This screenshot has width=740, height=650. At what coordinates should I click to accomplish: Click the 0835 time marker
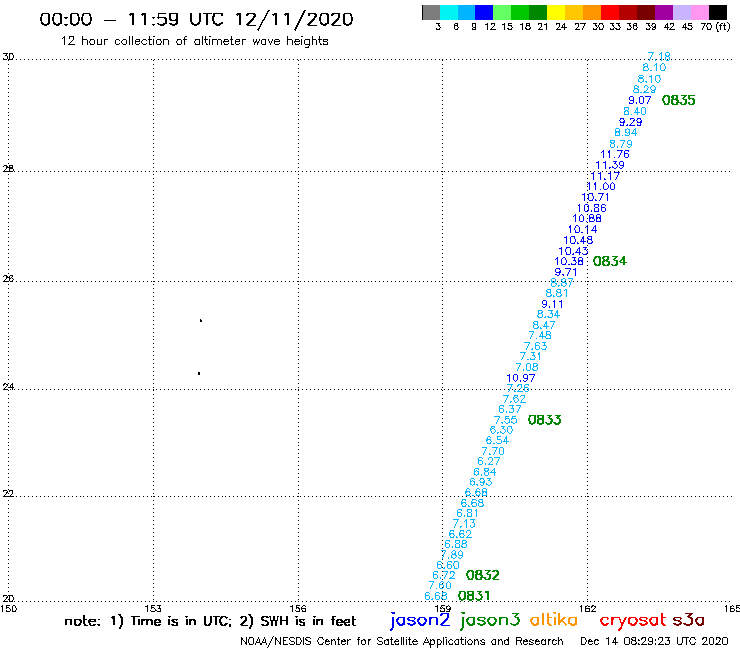[679, 100]
